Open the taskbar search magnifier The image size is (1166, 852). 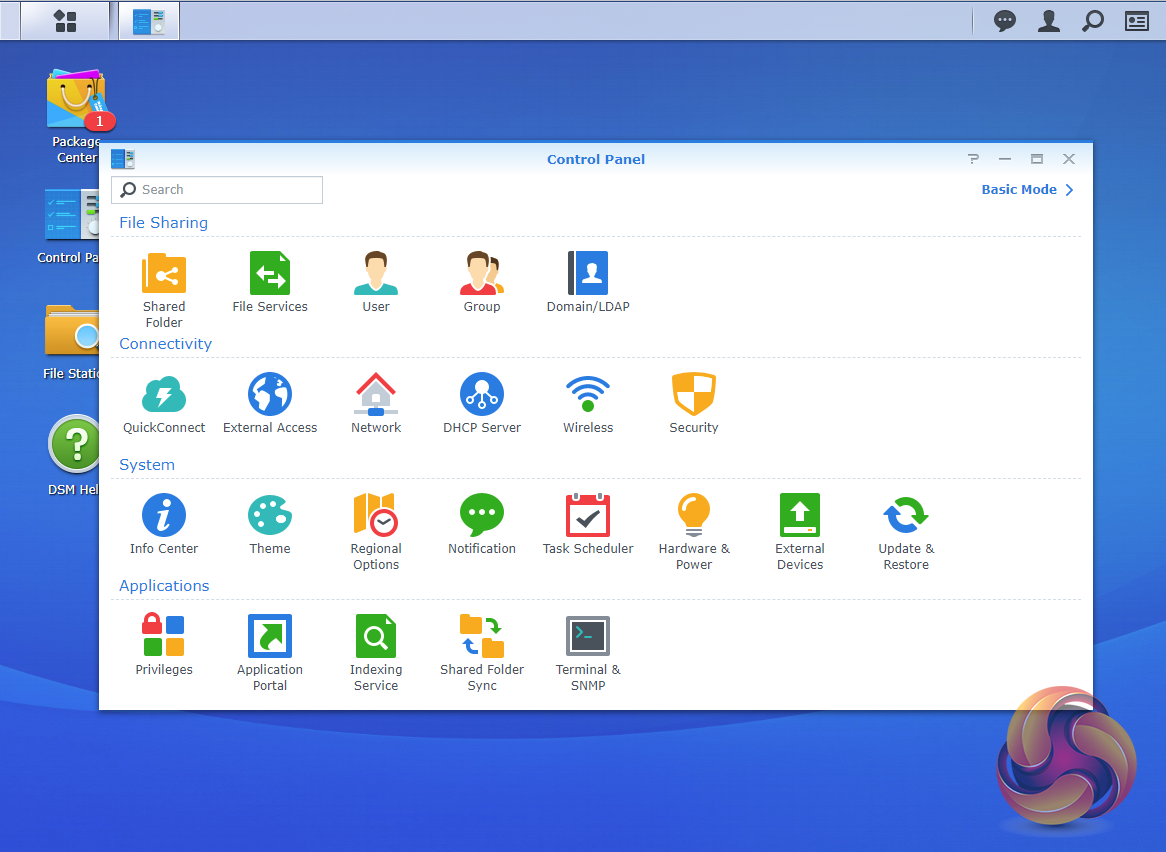(x=1092, y=21)
